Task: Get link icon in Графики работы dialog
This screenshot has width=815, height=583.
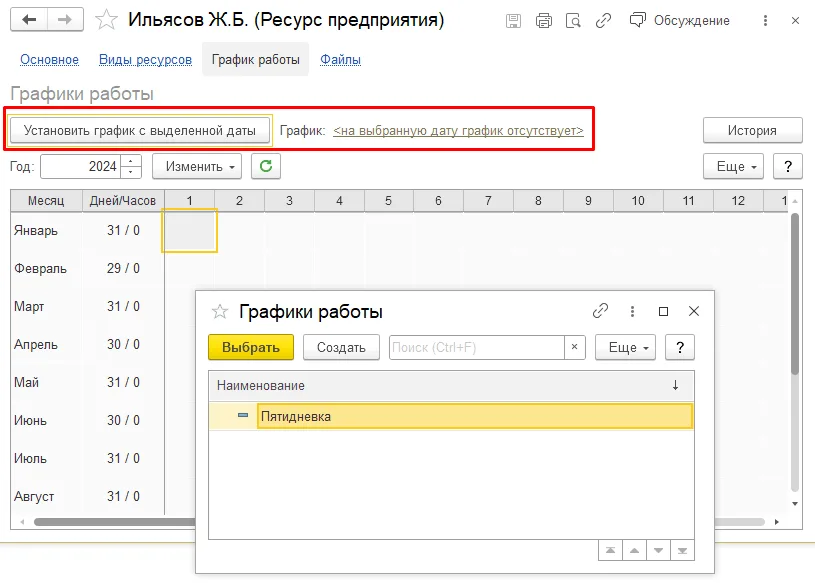Action: (600, 311)
